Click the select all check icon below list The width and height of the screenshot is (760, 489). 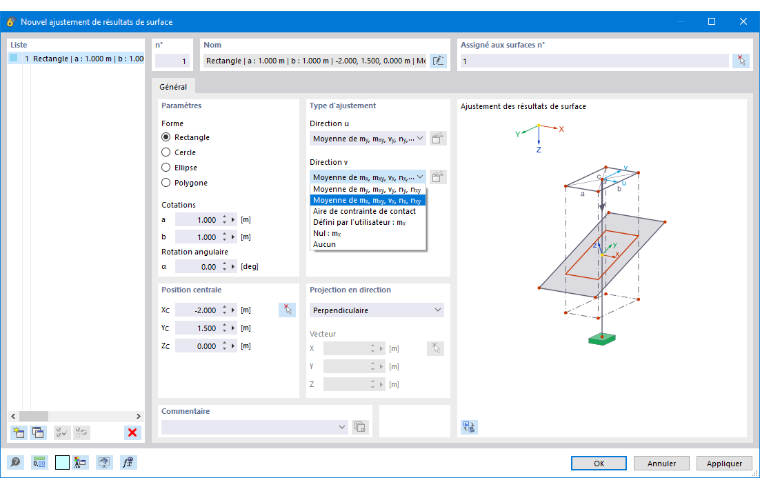click(x=62, y=432)
